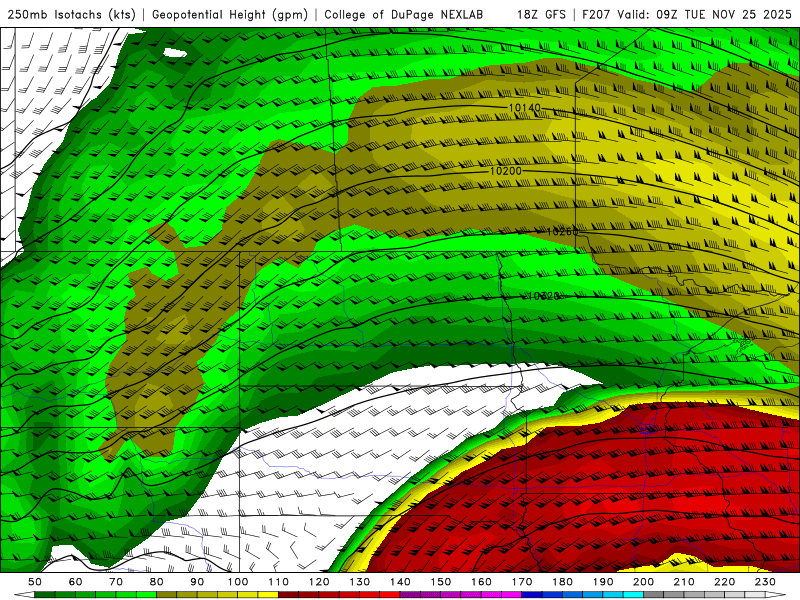Click the '250mb Isotachs (kts)' title text
Image resolution: width=800 pixels, height=600 pixels.
[71, 14]
